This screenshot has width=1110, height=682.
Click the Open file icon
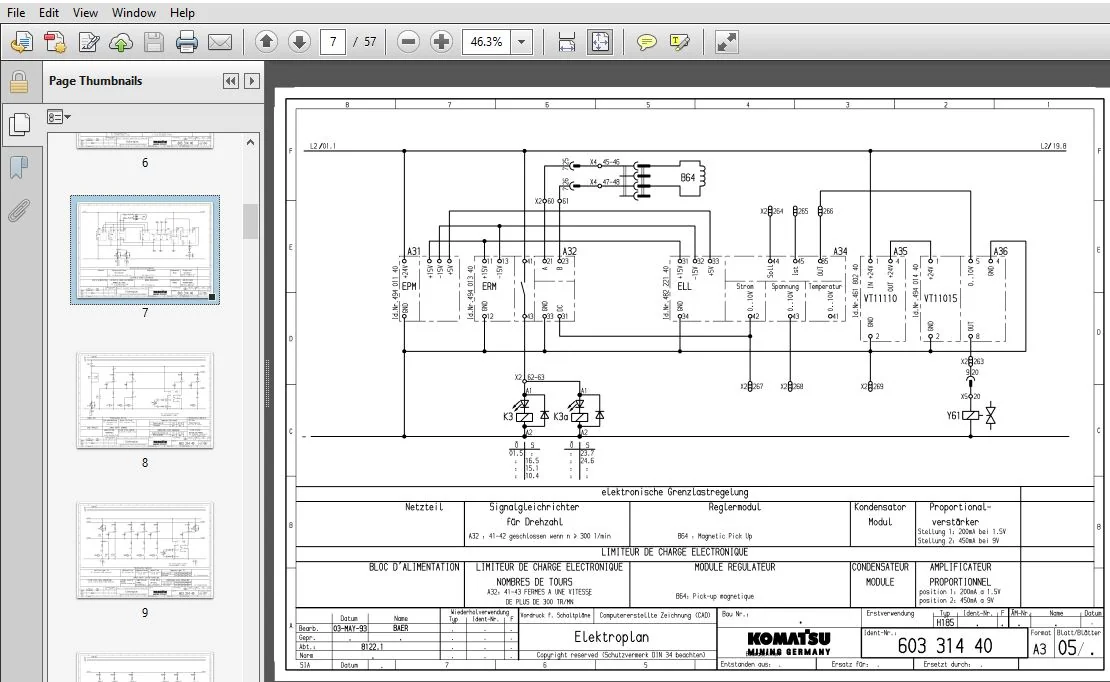pos(22,42)
